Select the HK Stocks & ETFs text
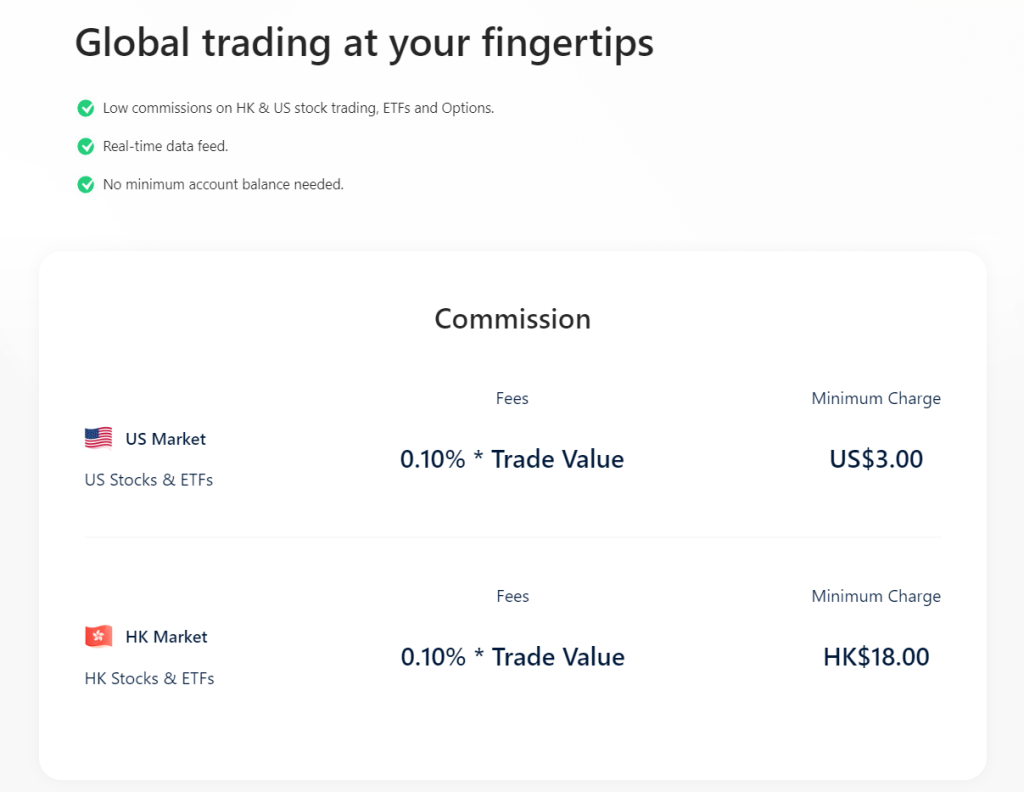Image resolution: width=1024 pixels, height=792 pixels. click(x=149, y=678)
